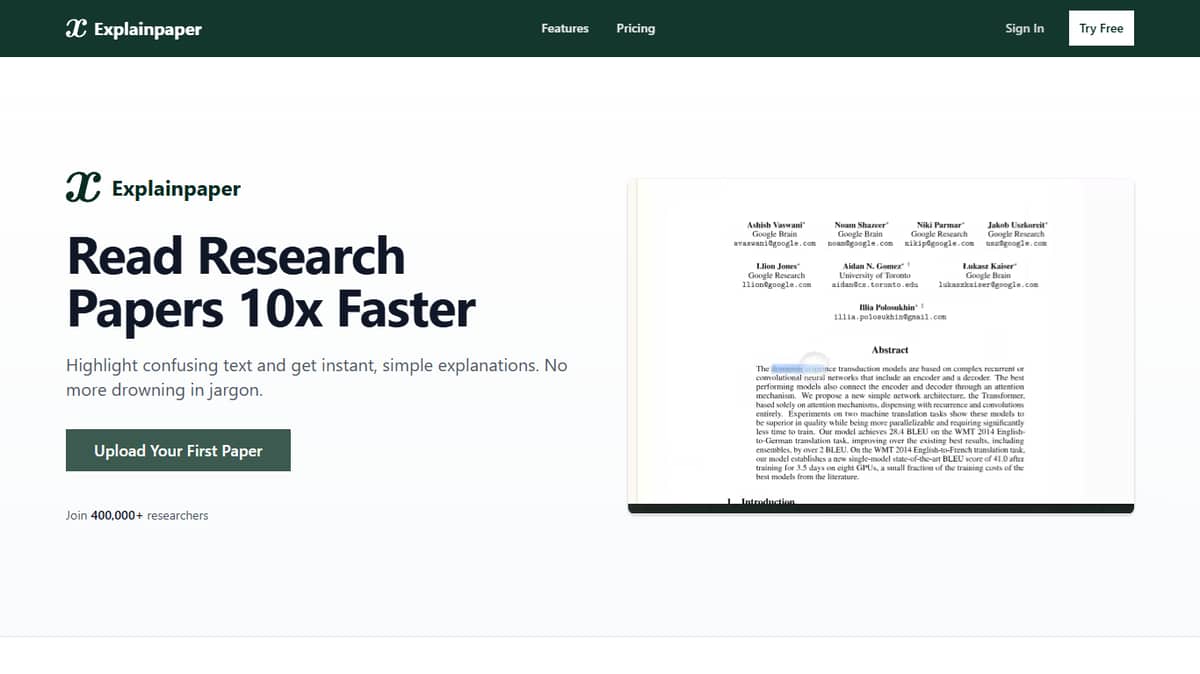Click the Try Free button
Image resolution: width=1200 pixels, height=674 pixels.
[1101, 28]
